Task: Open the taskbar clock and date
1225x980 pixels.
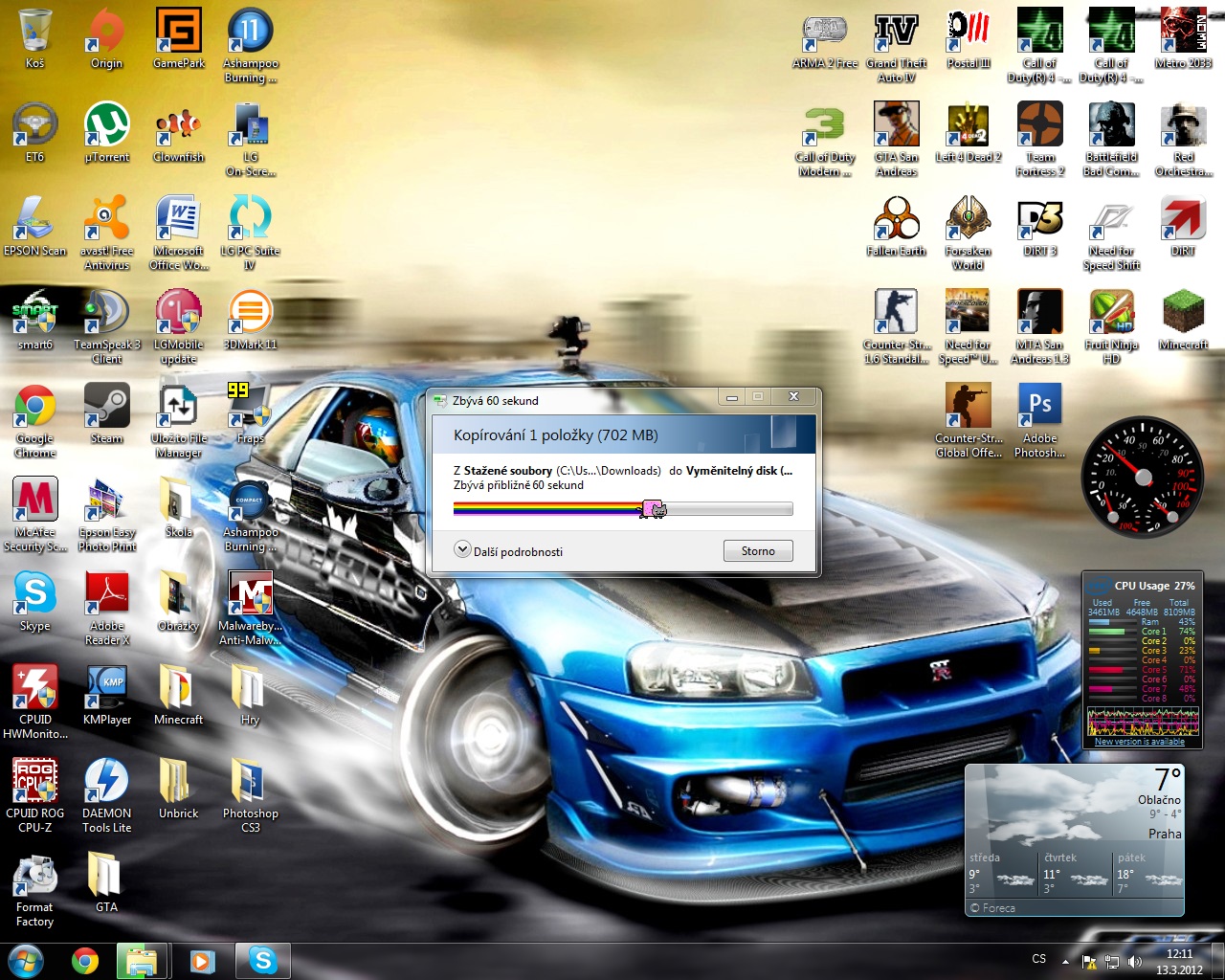Action: pyautogui.click(x=1179, y=962)
